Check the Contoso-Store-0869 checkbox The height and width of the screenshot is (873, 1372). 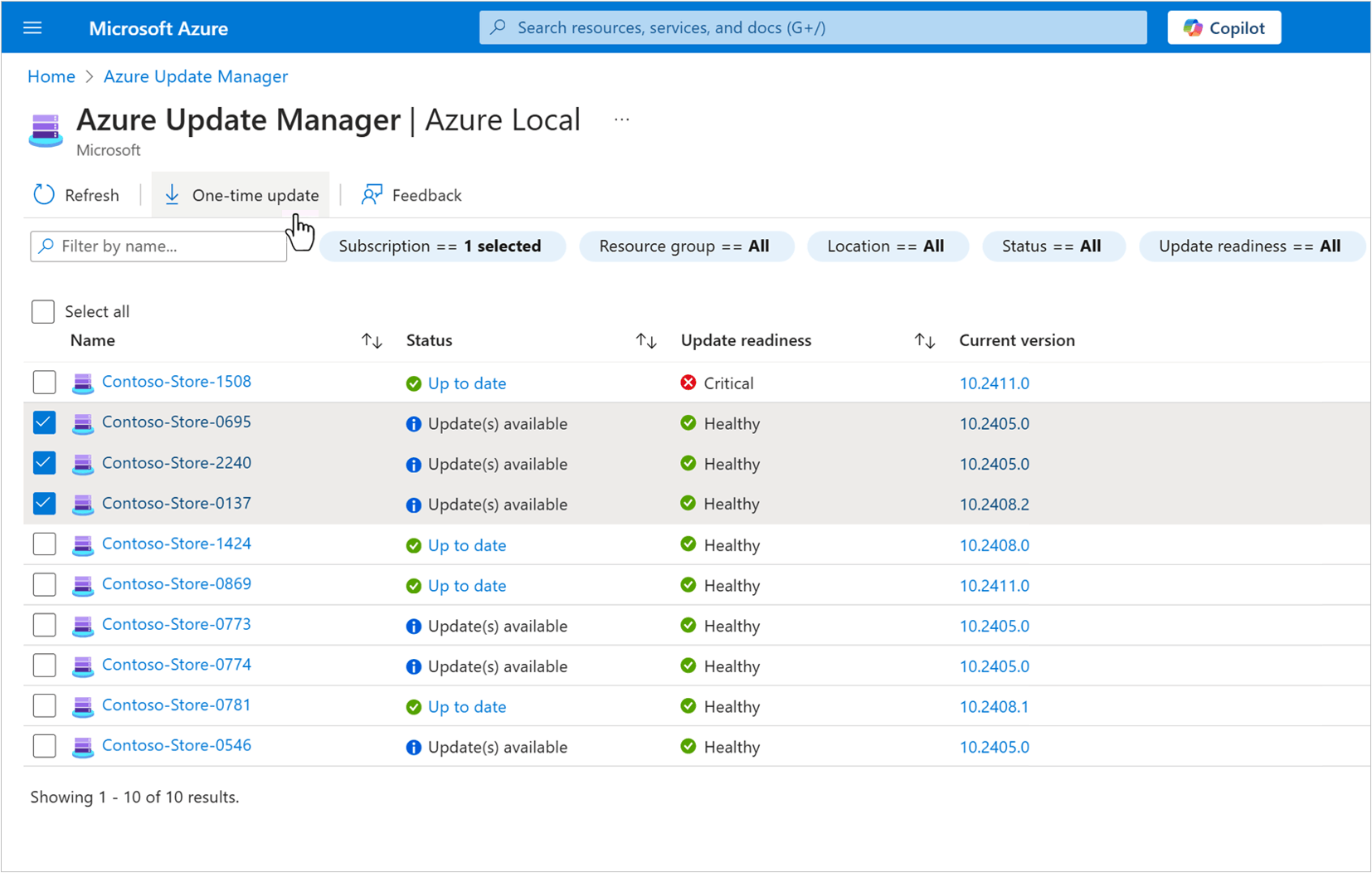click(x=44, y=584)
